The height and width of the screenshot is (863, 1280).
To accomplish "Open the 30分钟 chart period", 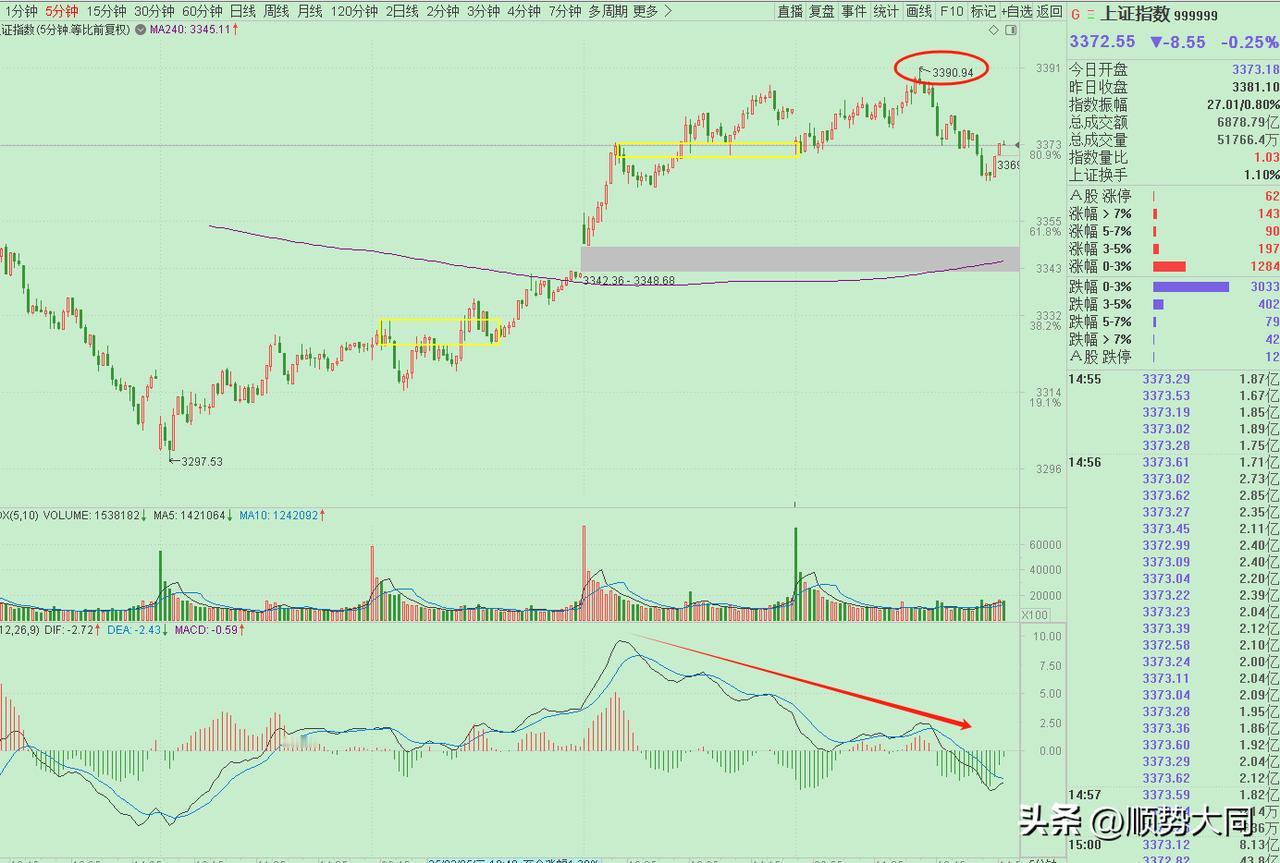I will click(154, 11).
